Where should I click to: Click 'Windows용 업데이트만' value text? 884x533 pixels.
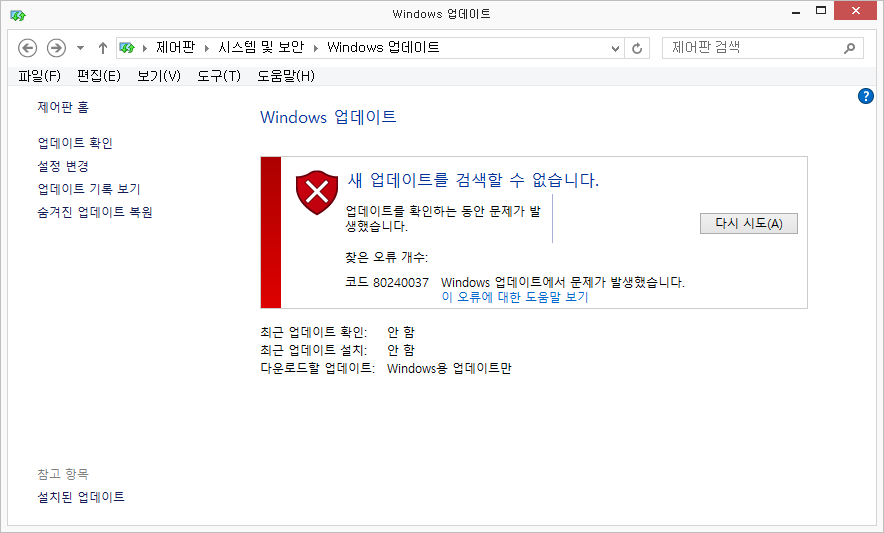click(449, 368)
